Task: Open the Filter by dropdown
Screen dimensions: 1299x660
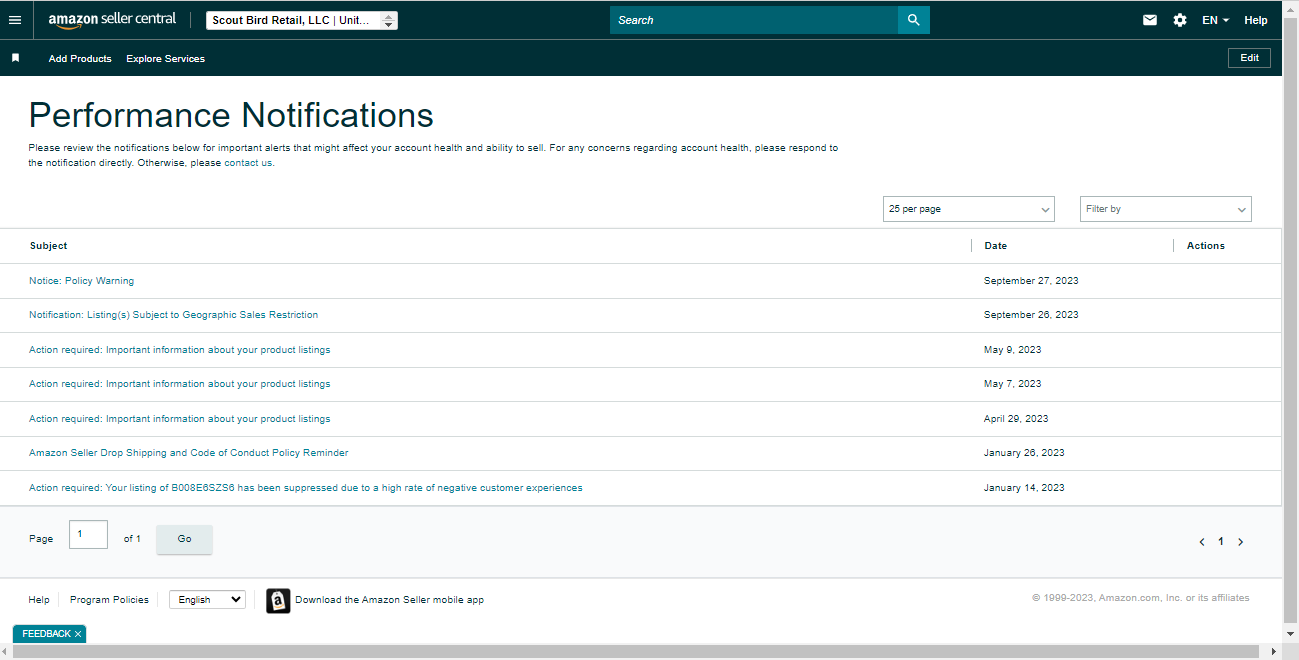Action: [1166, 209]
